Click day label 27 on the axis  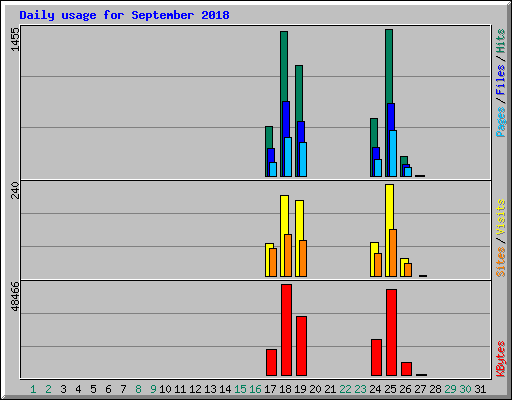(420, 389)
